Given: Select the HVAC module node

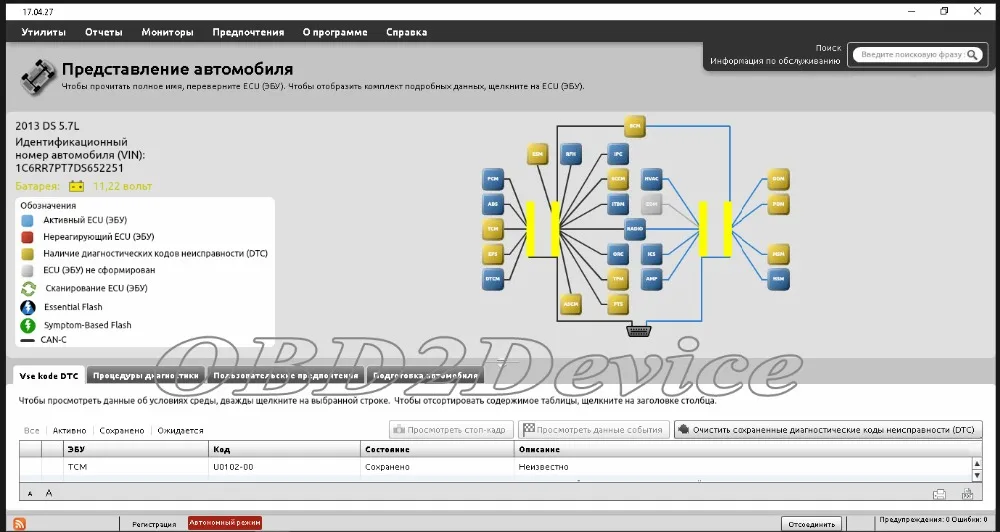Looking at the screenshot, I should [651, 179].
